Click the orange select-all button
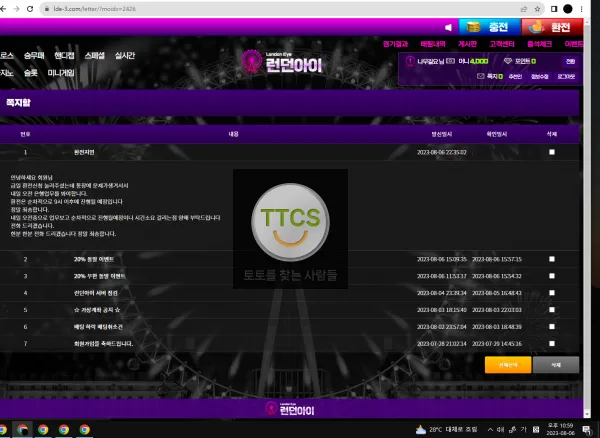 point(508,365)
